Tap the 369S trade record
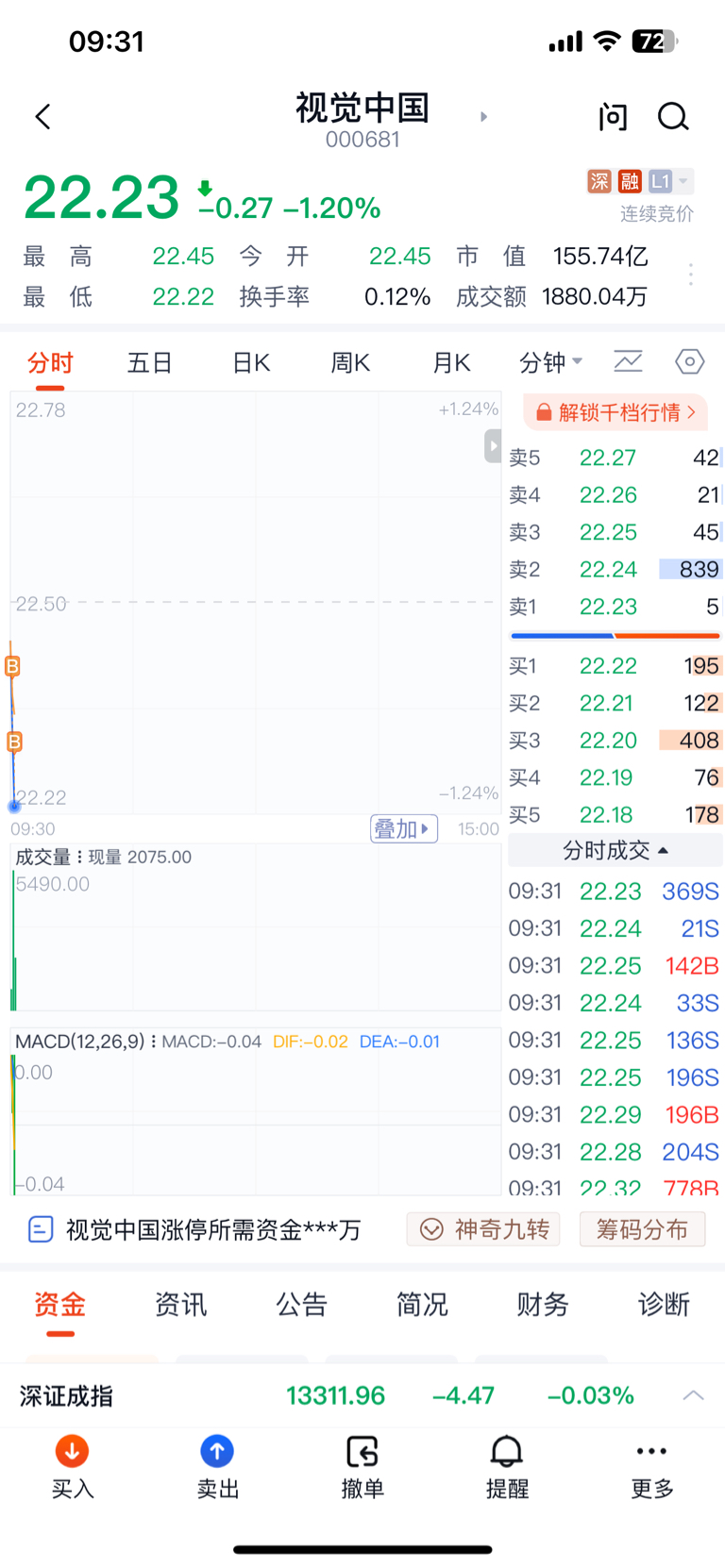This screenshot has height=1568, width=725. point(615,891)
